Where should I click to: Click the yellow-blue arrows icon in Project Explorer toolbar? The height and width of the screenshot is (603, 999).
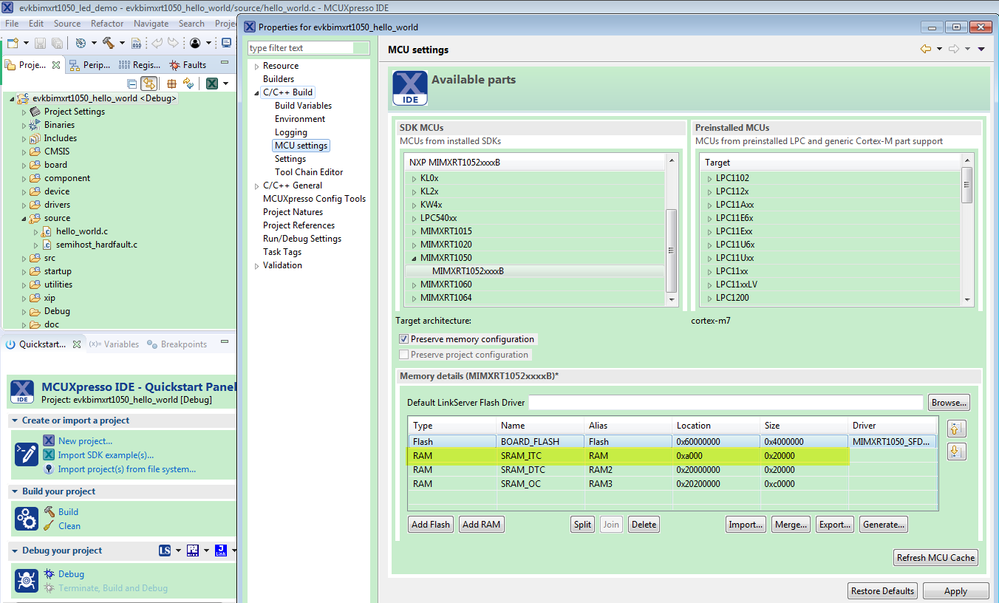tap(188, 84)
